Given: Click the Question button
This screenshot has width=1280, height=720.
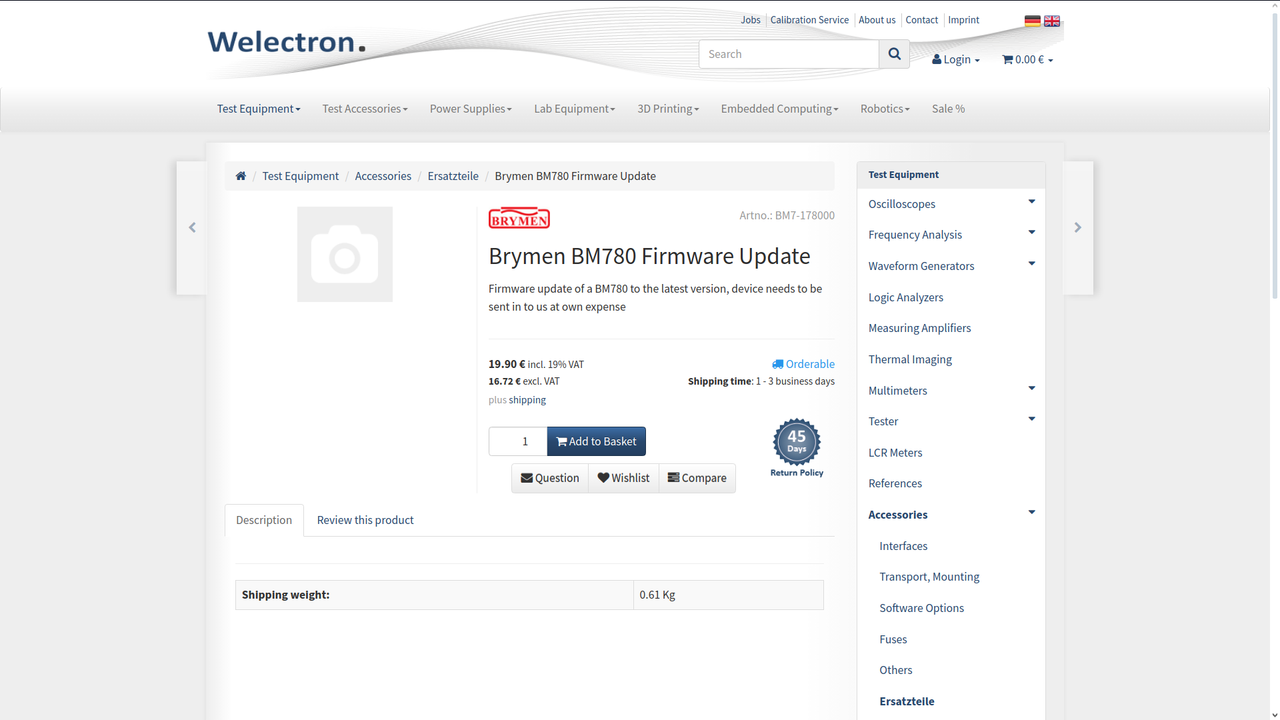Looking at the screenshot, I should click(550, 478).
